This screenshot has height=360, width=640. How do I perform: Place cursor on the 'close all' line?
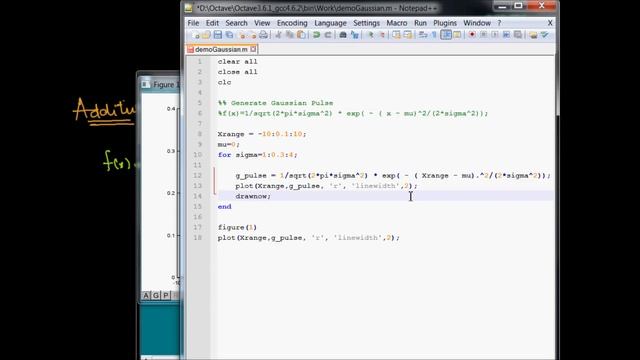tap(238, 72)
